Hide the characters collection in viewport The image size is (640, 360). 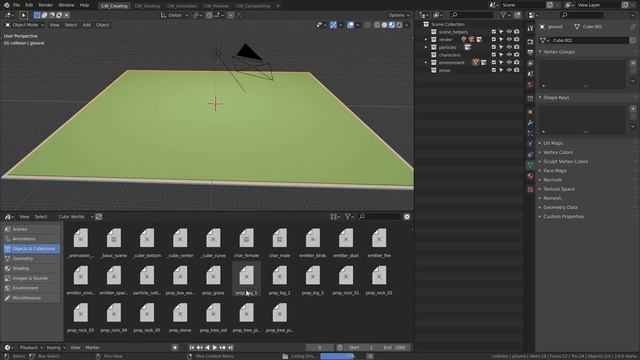(509, 55)
